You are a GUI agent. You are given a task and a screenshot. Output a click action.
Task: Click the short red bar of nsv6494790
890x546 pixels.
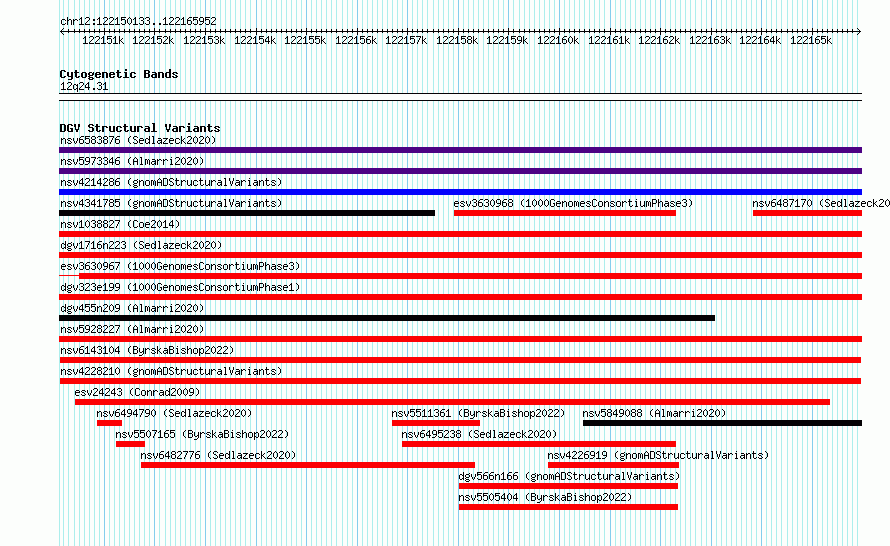109,423
